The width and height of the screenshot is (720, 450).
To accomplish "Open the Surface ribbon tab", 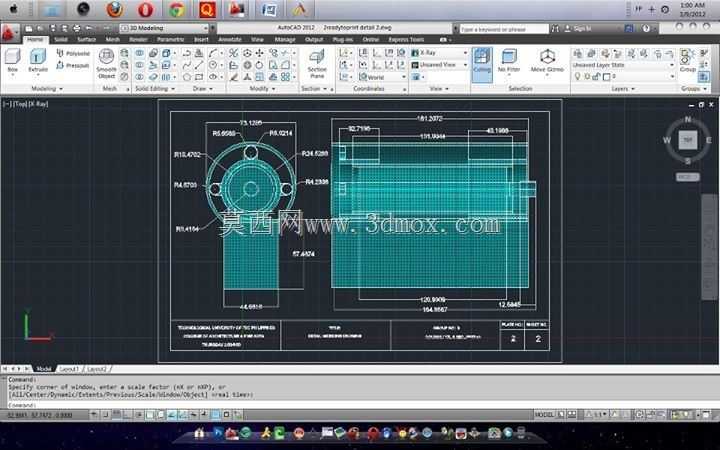I will (x=86, y=39).
